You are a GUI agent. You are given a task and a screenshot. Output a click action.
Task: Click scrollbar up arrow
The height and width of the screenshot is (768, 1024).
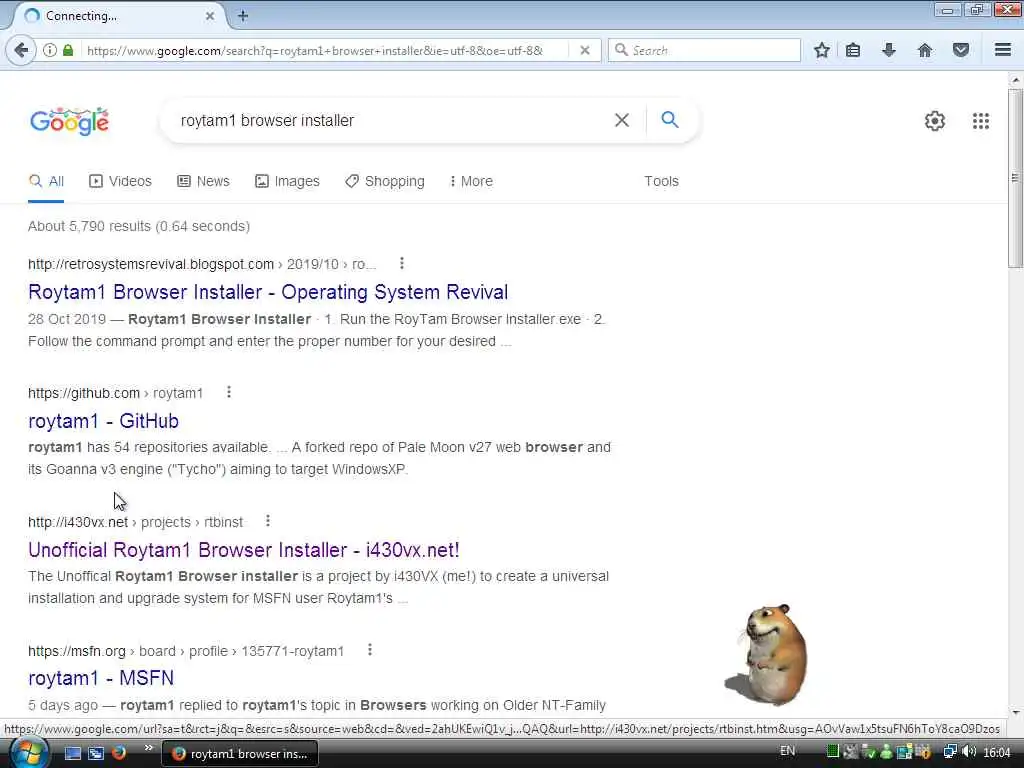tap(1015, 80)
